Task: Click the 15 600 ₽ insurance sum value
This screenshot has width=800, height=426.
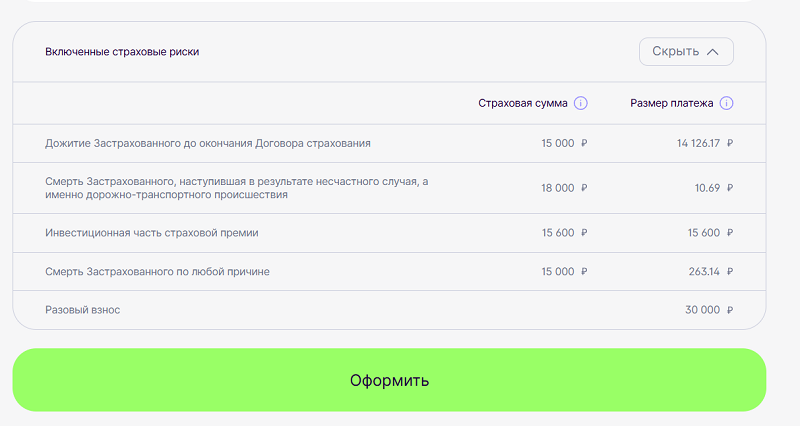Action: tap(564, 233)
